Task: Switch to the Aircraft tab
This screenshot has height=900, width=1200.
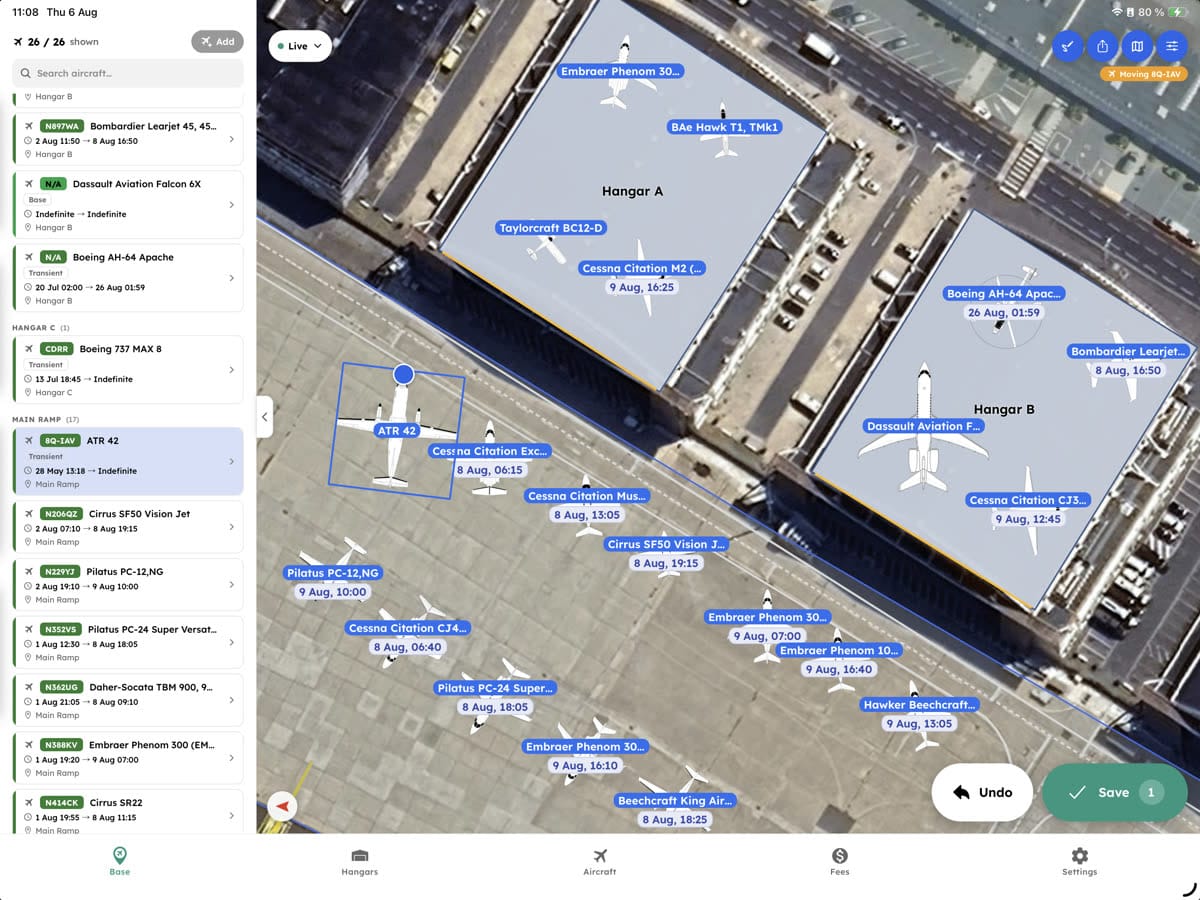Action: (x=600, y=861)
